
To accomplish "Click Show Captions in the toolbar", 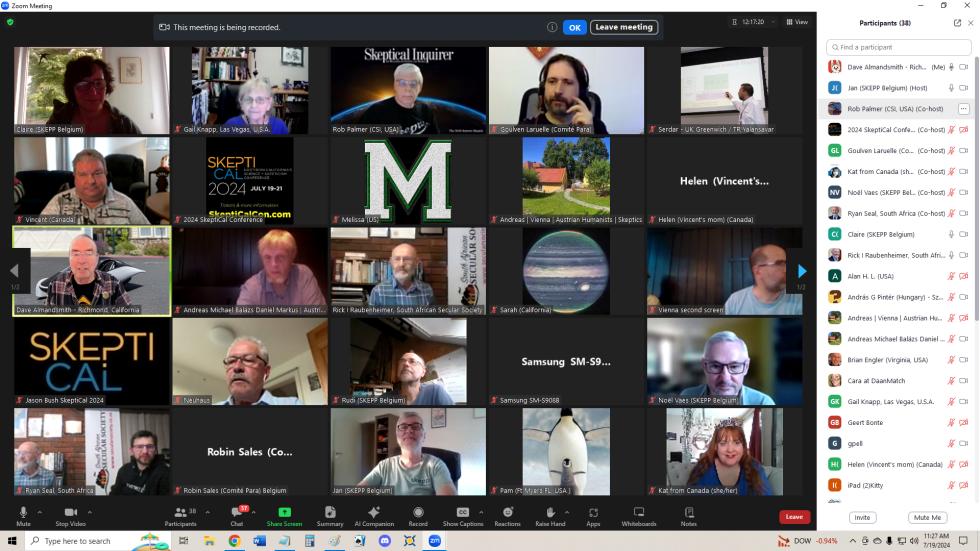I will pyautogui.click(x=463, y=516).
